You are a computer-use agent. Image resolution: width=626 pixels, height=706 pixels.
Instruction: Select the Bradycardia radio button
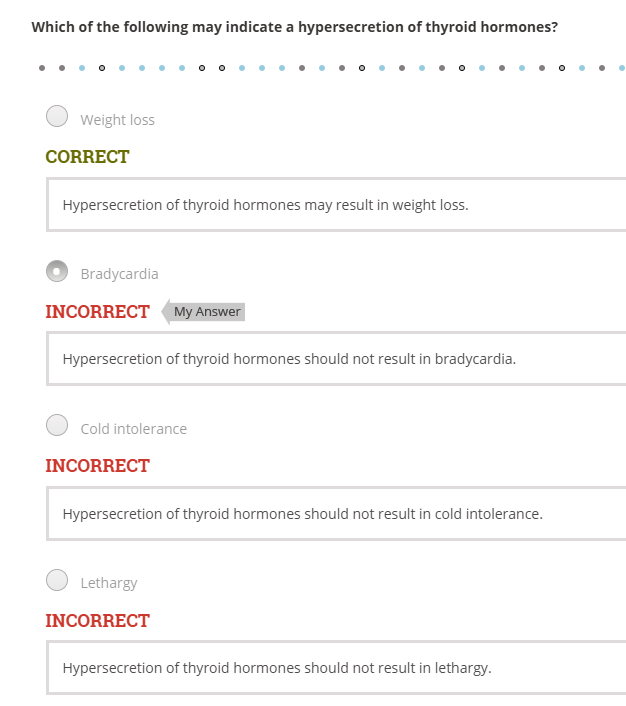click(x=57, y=271)
